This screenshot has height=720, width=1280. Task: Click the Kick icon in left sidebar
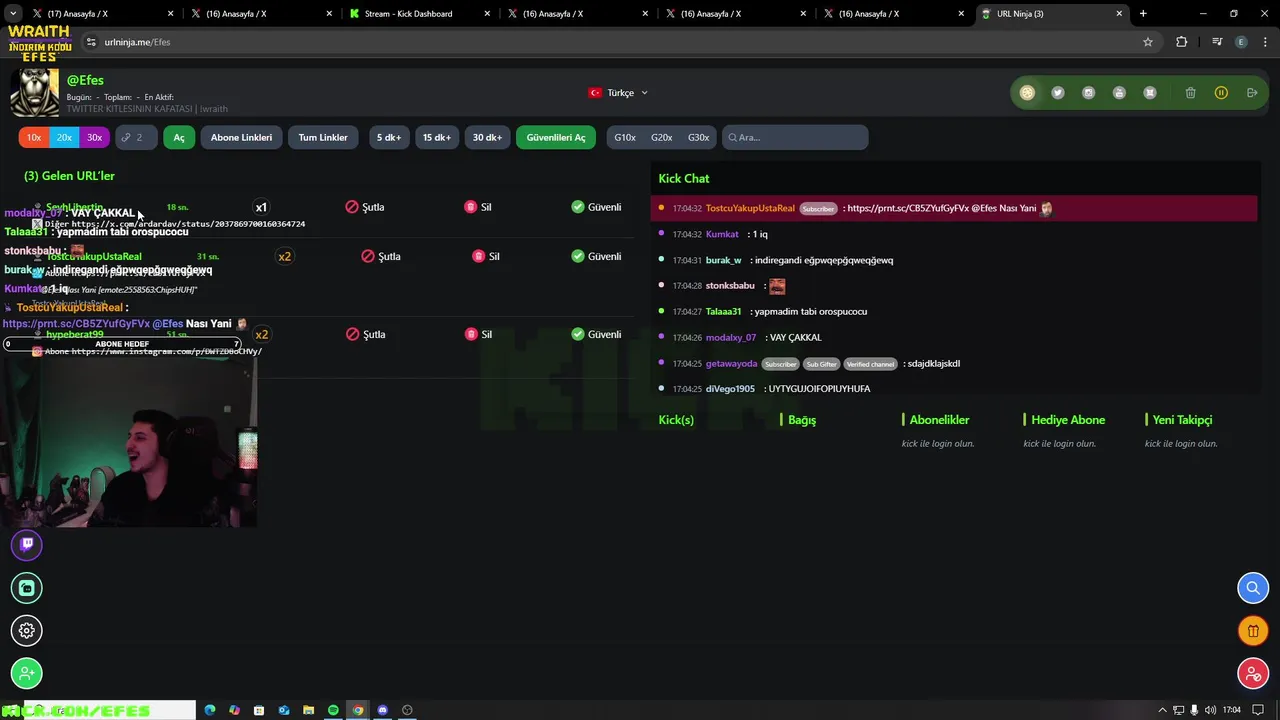(27, 588)
